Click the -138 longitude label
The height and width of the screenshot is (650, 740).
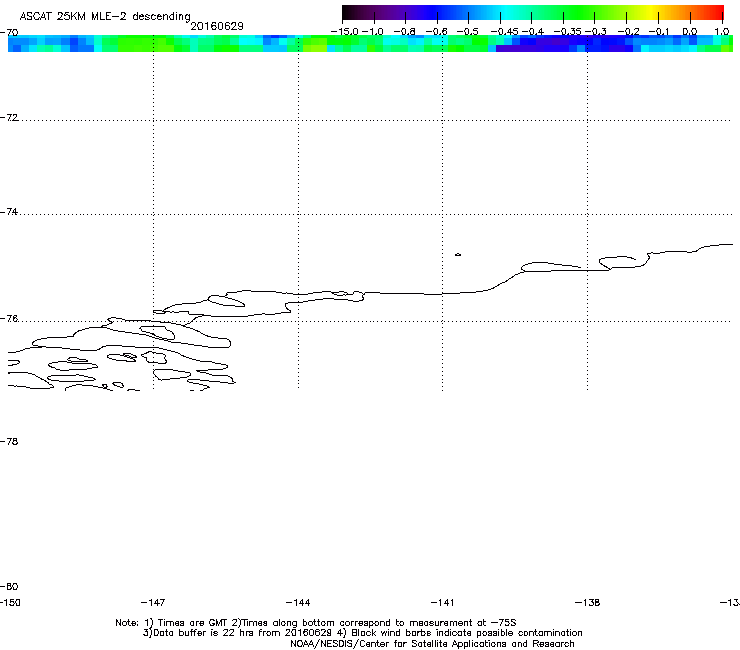[588, 603]
